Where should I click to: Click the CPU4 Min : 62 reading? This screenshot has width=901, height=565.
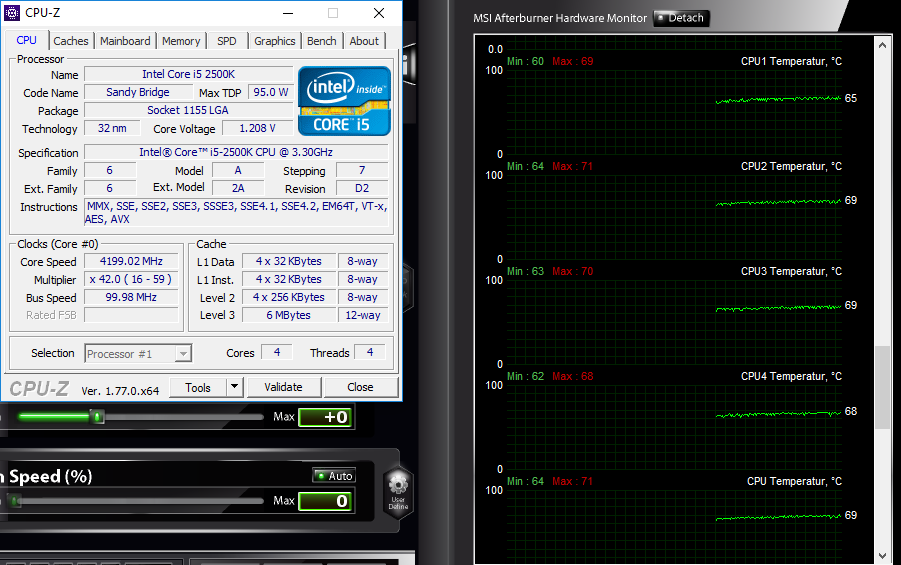(x=525, y=376)
